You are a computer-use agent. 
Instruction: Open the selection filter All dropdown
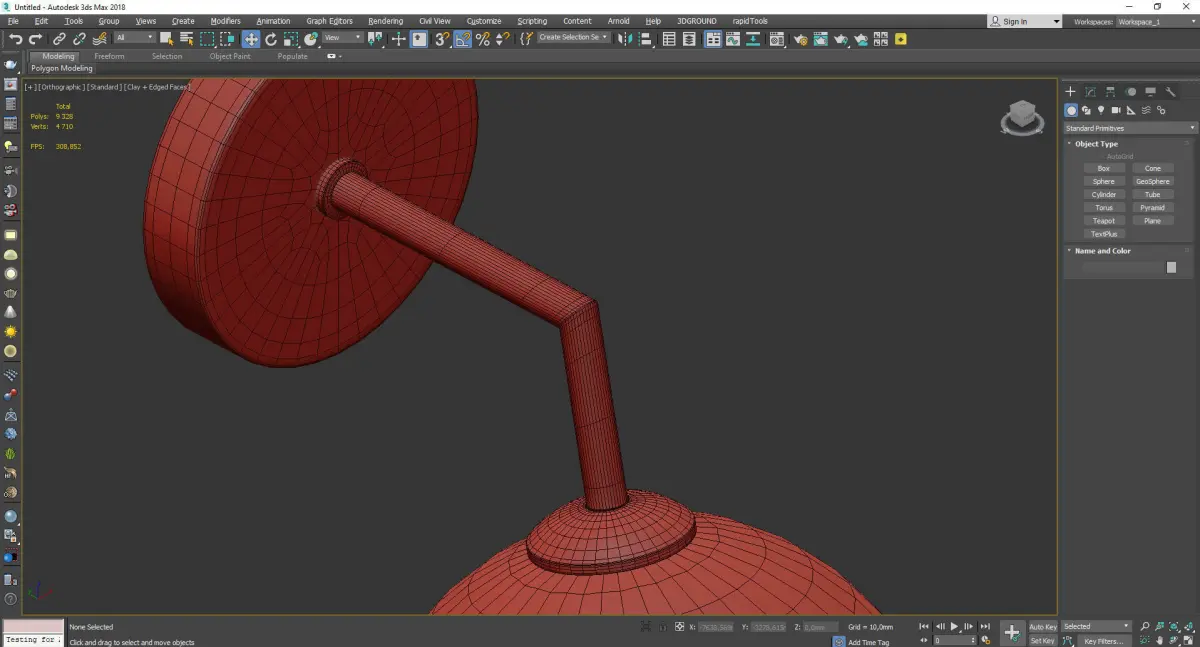coord(134,38)
